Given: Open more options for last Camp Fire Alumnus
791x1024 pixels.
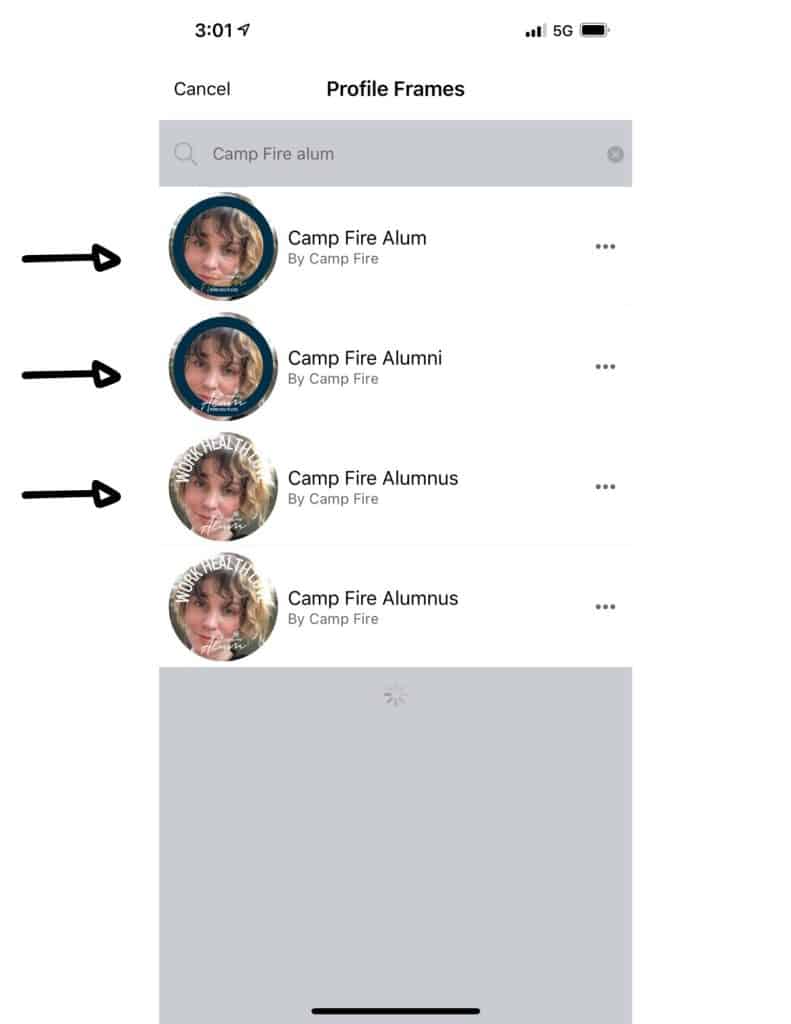Looking at the screenshot, I should (x=605, y=607).
